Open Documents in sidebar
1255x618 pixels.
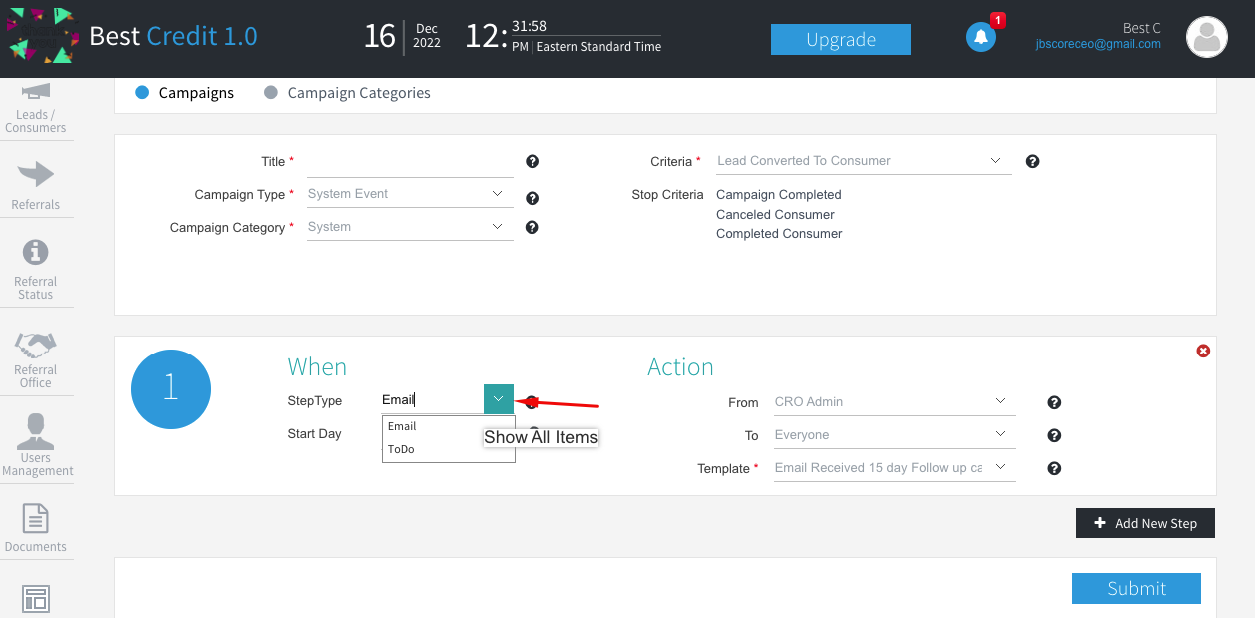36,528
